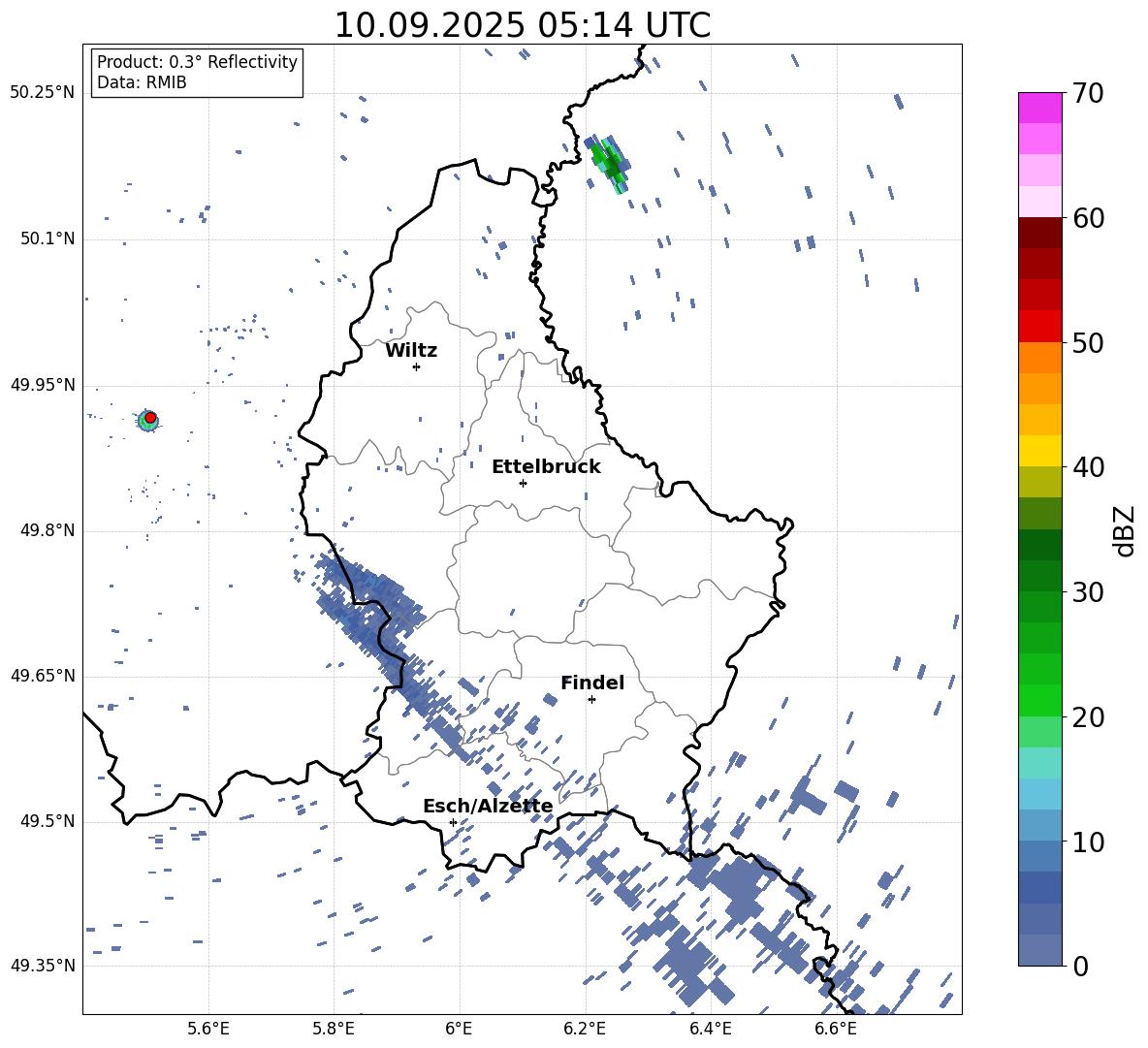
Task: Click the 5.8°E longitude label
Action: click(x=334, y=1030)
